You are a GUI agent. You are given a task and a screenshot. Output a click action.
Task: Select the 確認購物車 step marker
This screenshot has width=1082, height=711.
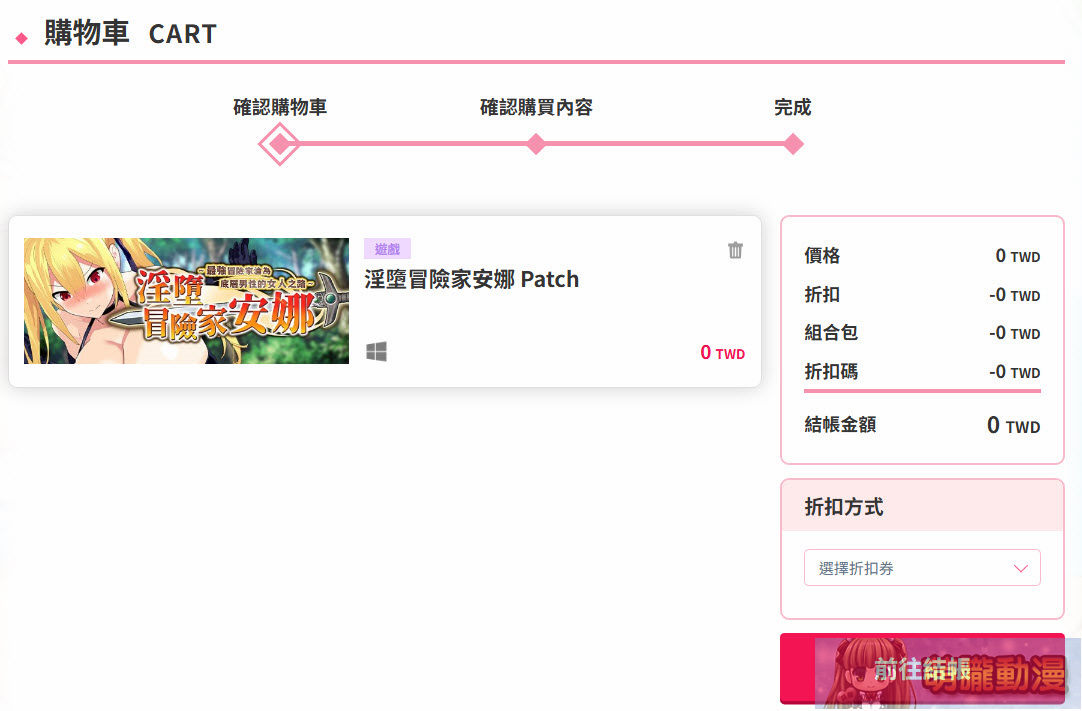tap(279, 144)
